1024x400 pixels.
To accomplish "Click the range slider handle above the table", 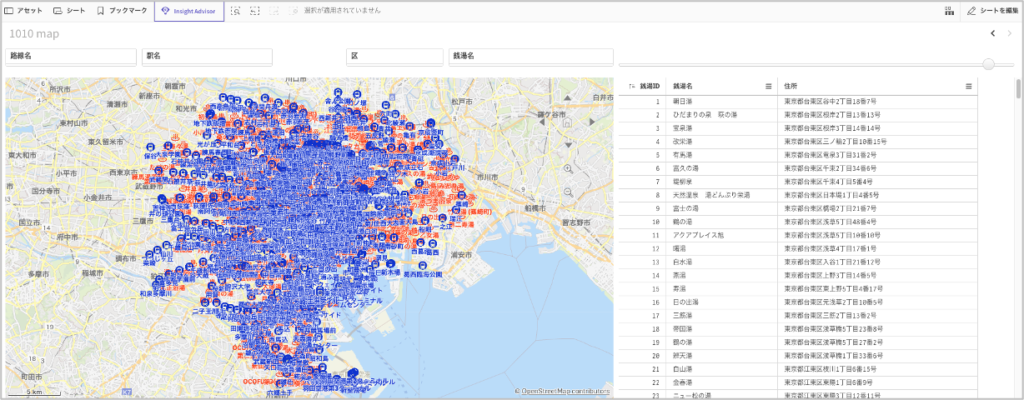I will tap(989, 64).
